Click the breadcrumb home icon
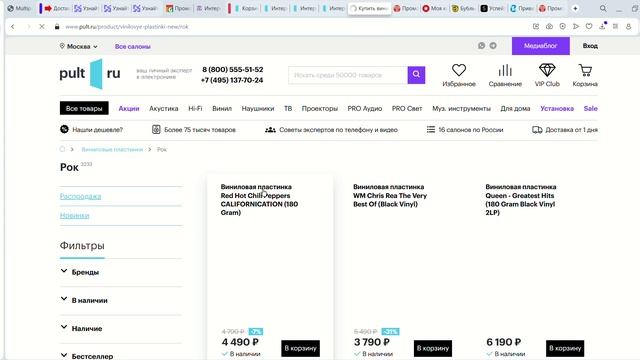The image size is (640, 360). pyautogui.click(x=62, y=149)
